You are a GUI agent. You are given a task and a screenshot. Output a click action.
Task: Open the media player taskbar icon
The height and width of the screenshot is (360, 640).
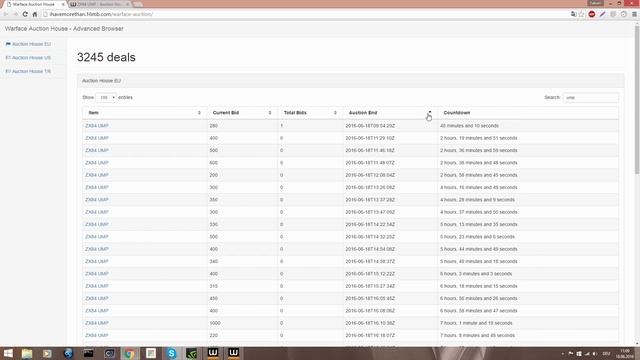47,353
